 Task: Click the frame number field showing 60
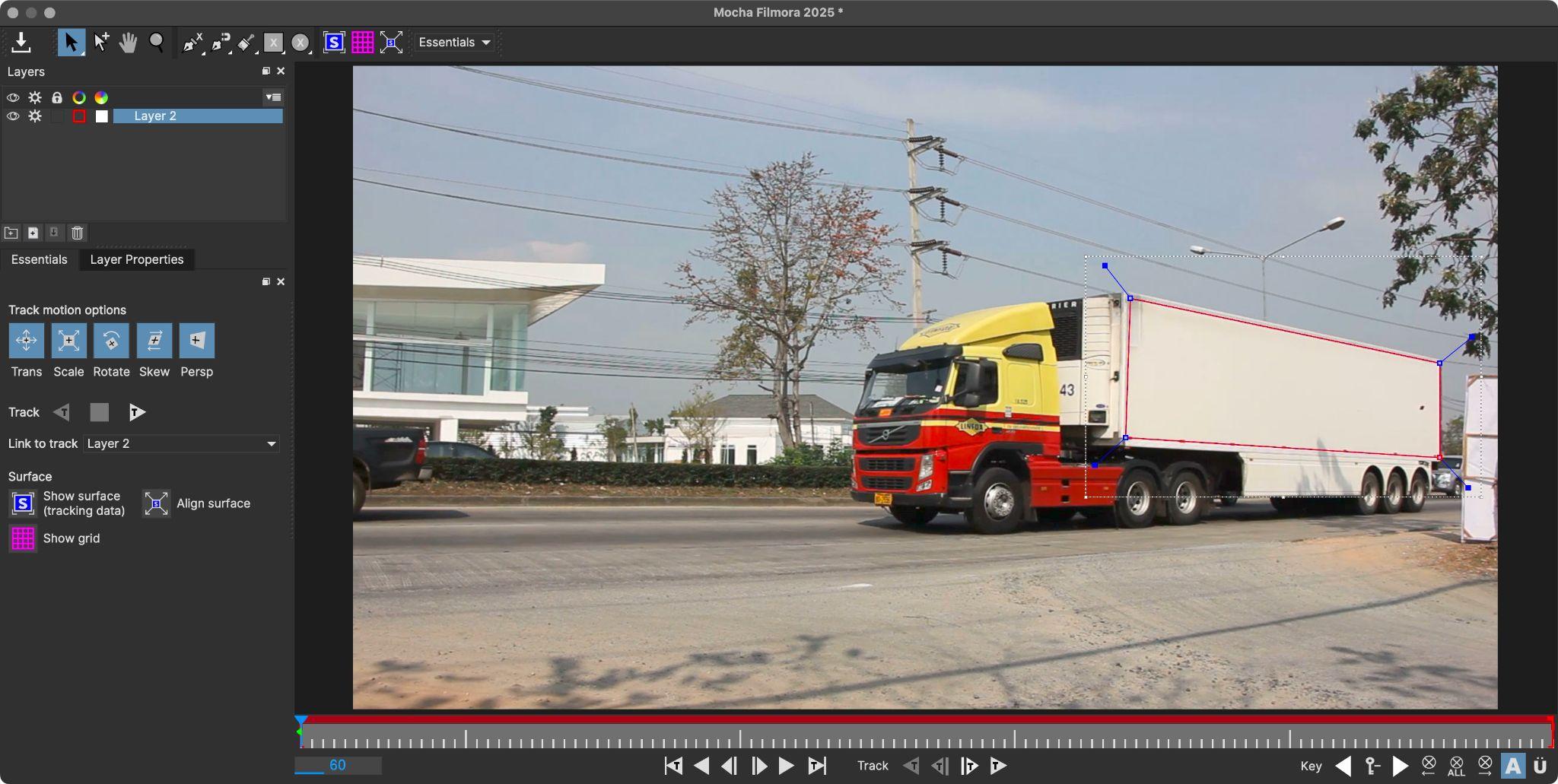click(338, 765)
